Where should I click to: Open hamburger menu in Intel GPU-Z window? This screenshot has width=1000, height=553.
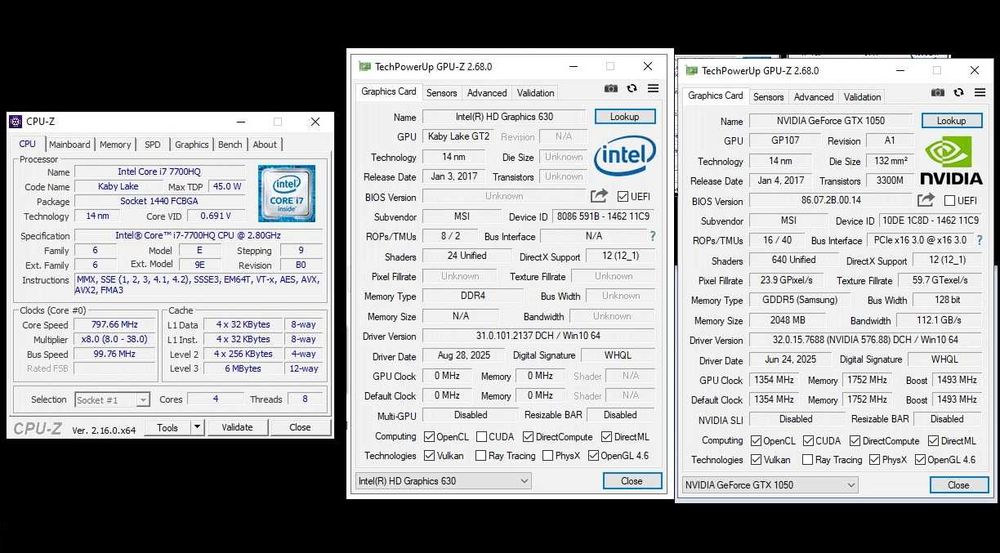[x=652, y=89]
